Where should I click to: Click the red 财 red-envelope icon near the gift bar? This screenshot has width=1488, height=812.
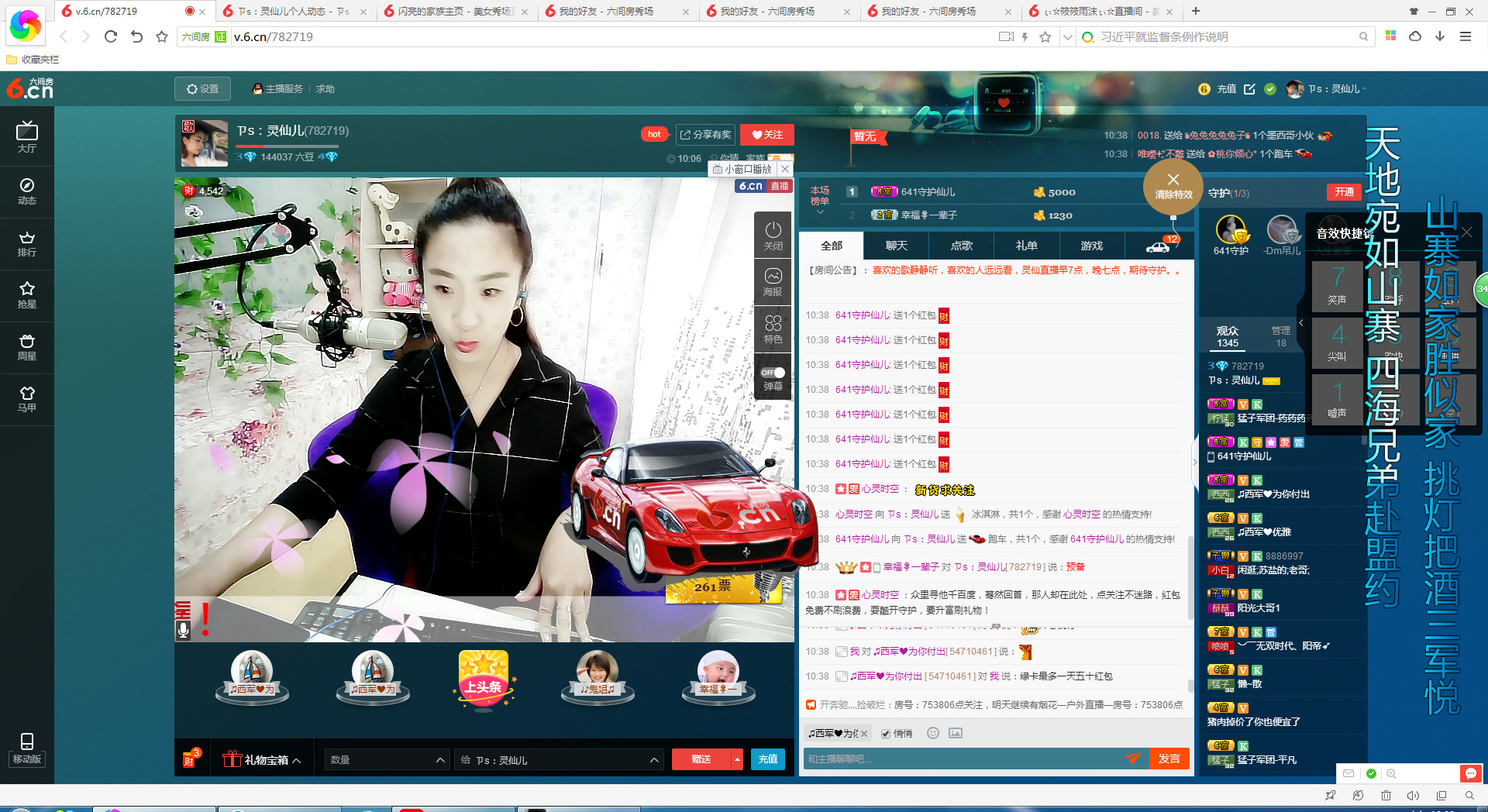tap(191, 759)
